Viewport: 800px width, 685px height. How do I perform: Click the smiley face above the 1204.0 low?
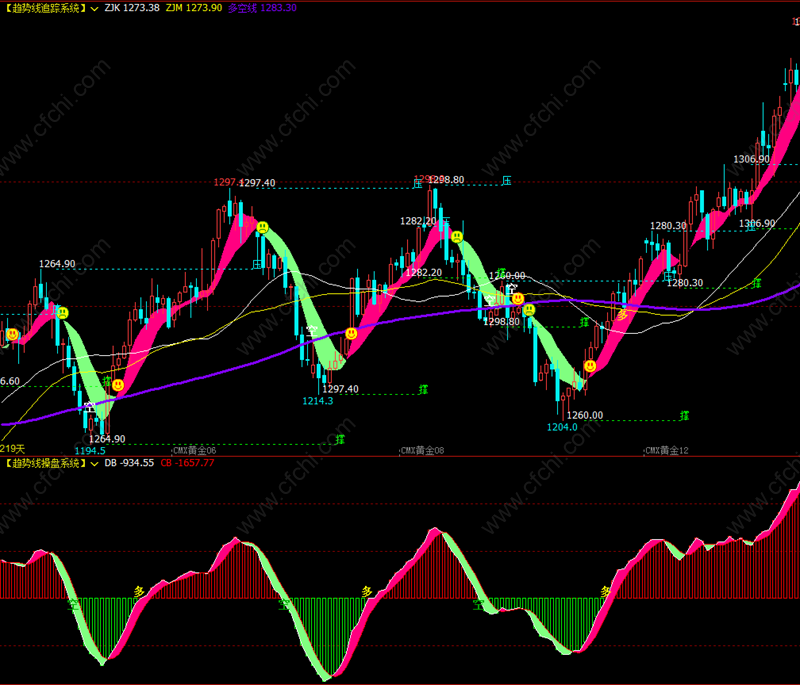click(590, 366)
